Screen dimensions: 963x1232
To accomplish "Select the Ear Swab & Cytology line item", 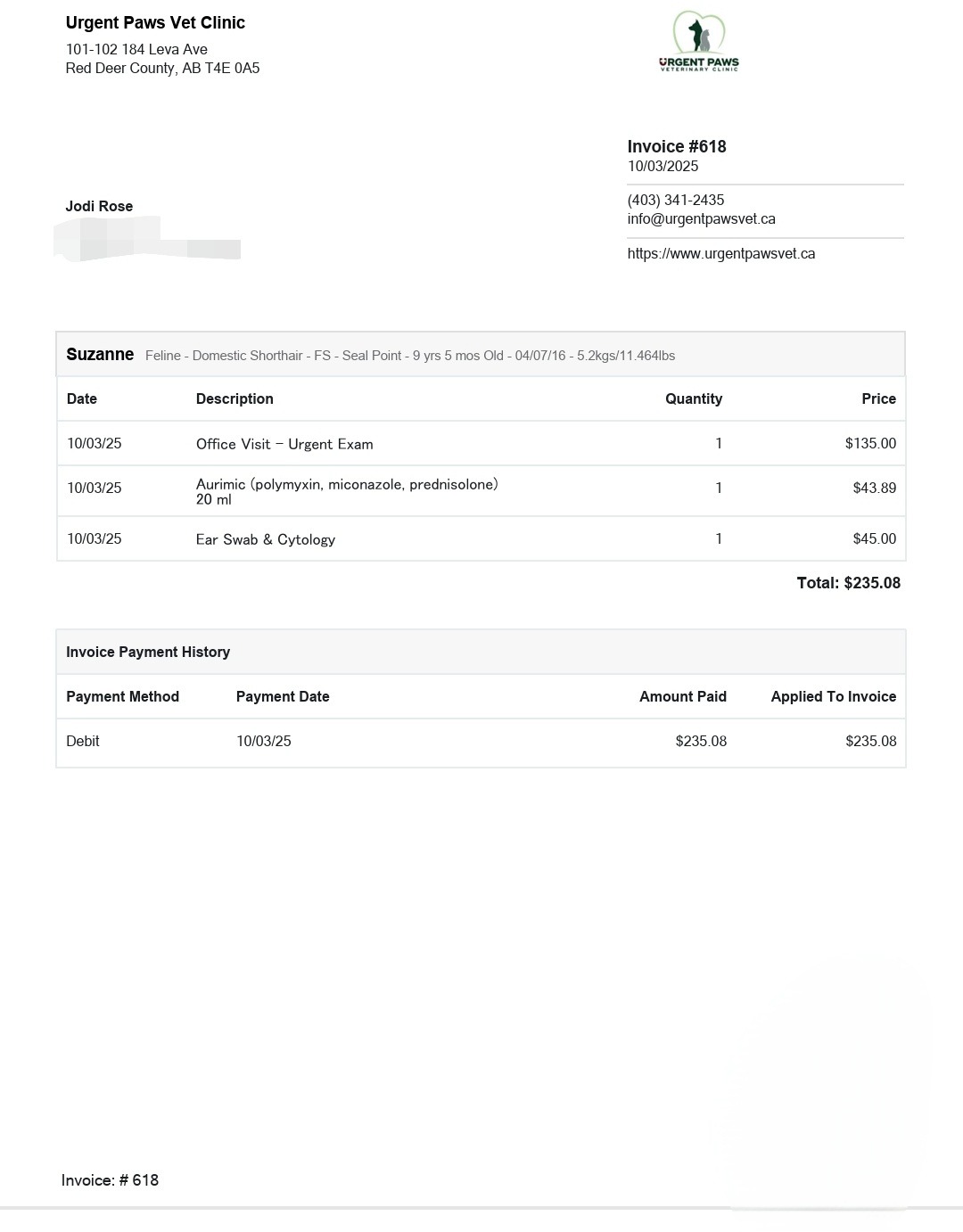I will (x=481, y=538).
